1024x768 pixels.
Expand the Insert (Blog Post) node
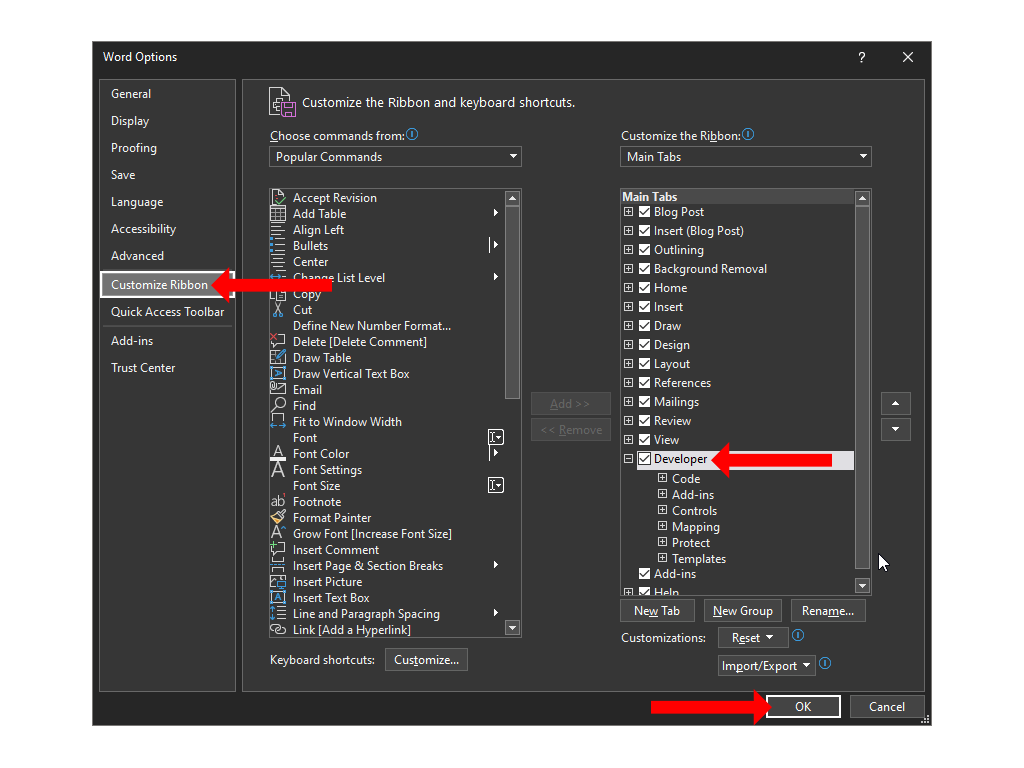(628, 231)
